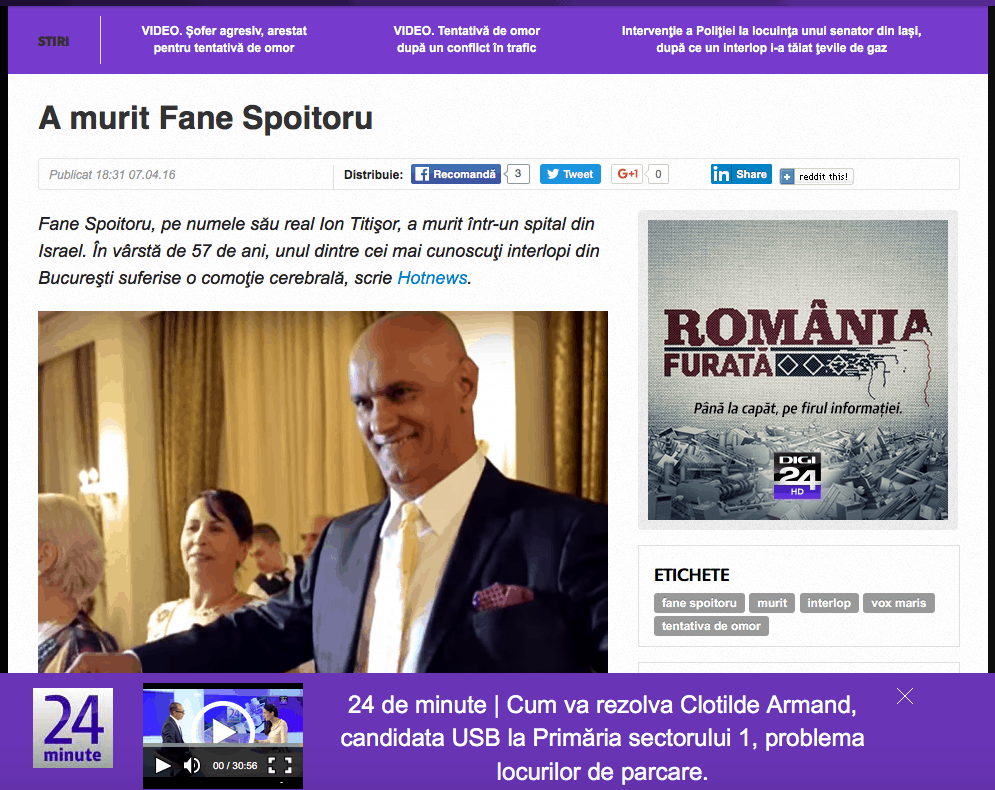The width and height of the screenshot is (995, 790).
Task: Share the article via Tweet button
Action: tap(570, 174)
